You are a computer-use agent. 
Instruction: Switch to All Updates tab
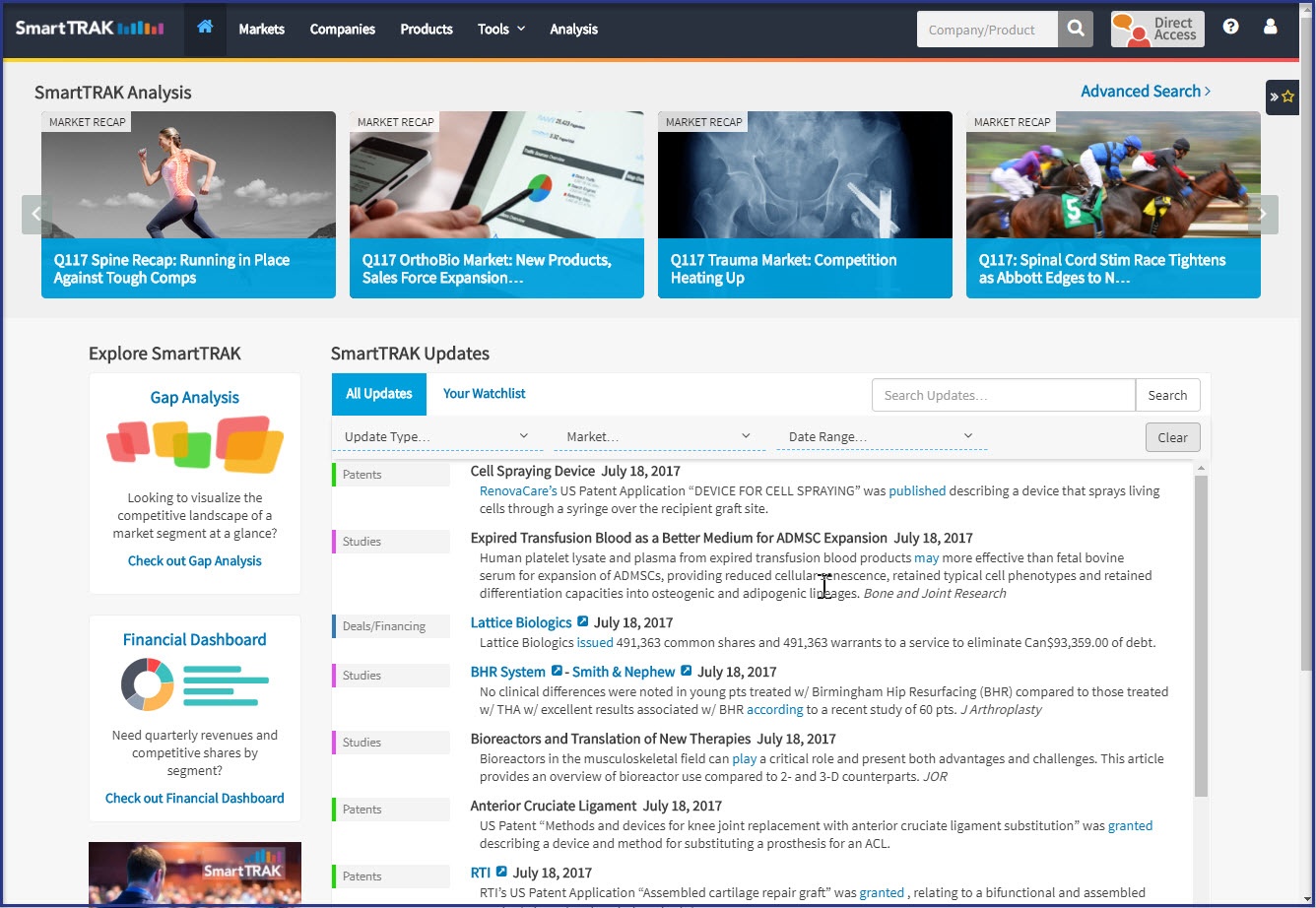379,394
